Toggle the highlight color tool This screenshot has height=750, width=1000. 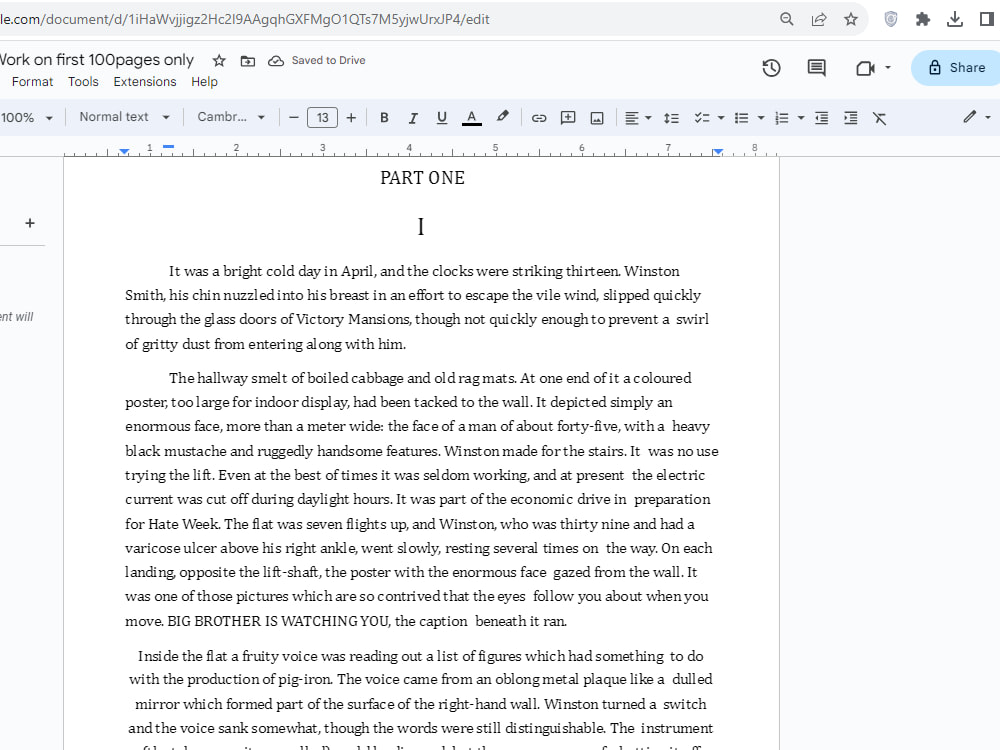502,117
